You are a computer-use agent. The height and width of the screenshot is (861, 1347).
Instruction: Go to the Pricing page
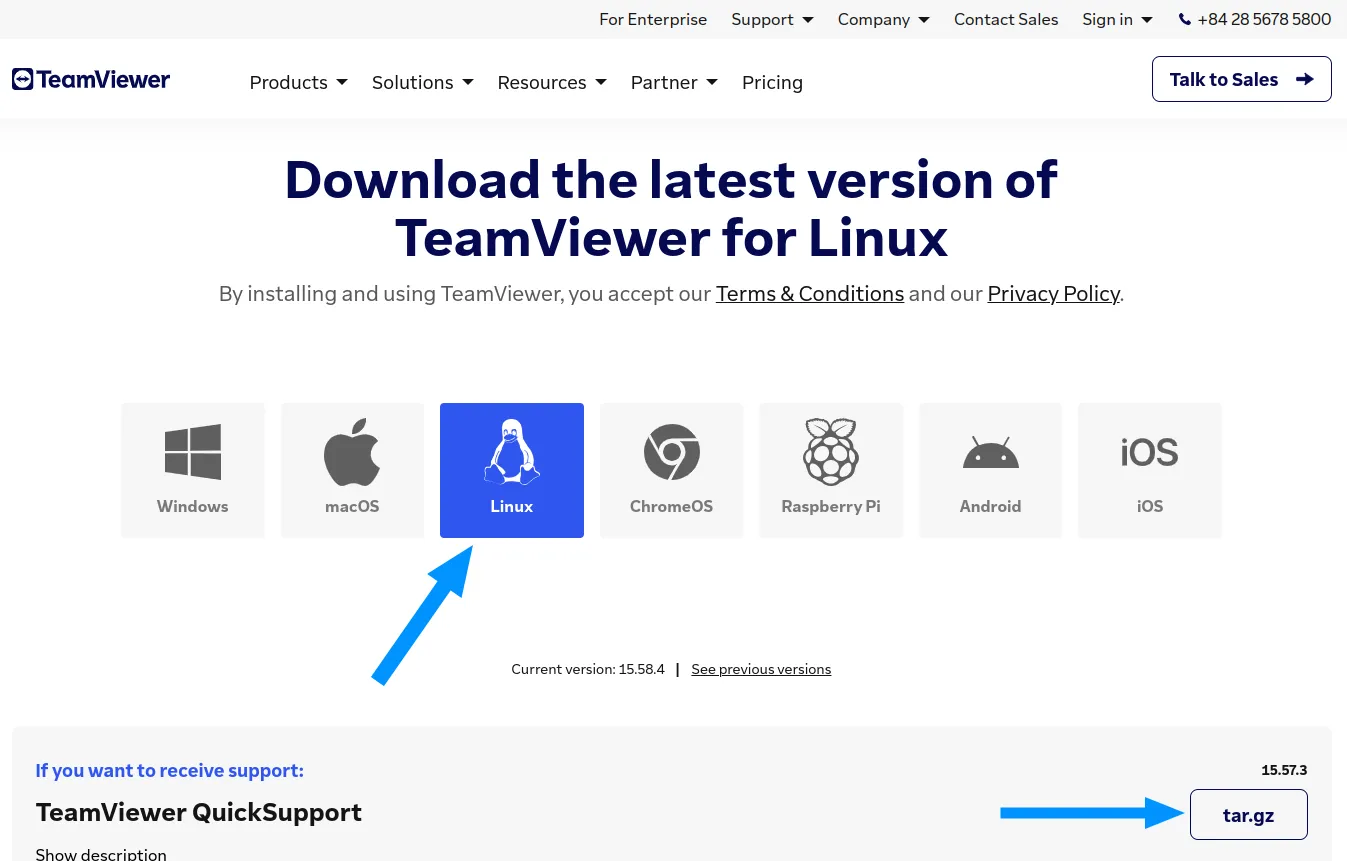click(772, 82)
